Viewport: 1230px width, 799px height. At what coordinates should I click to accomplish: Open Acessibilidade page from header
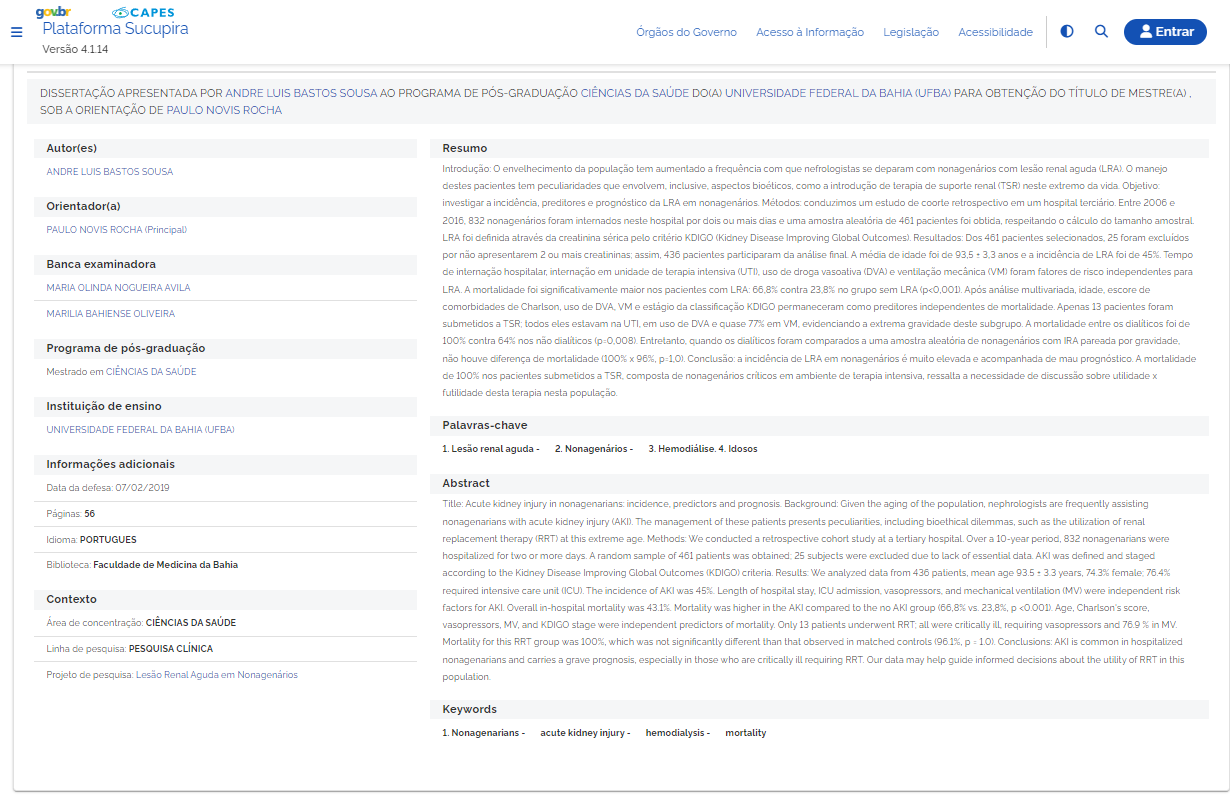[x=995, y=32]
